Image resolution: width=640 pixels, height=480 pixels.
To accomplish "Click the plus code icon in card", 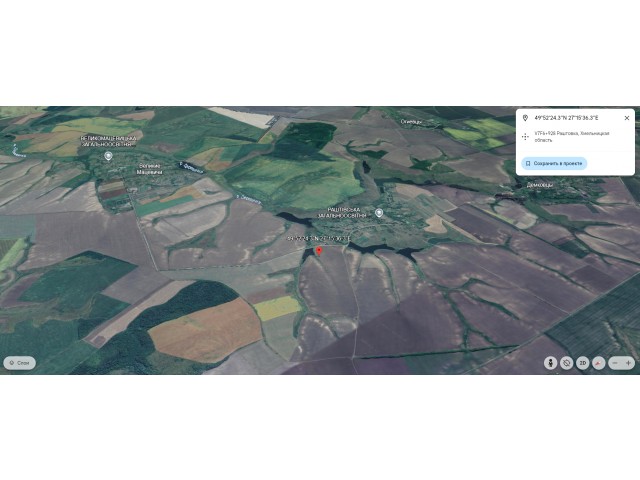I will pos(525,137).
